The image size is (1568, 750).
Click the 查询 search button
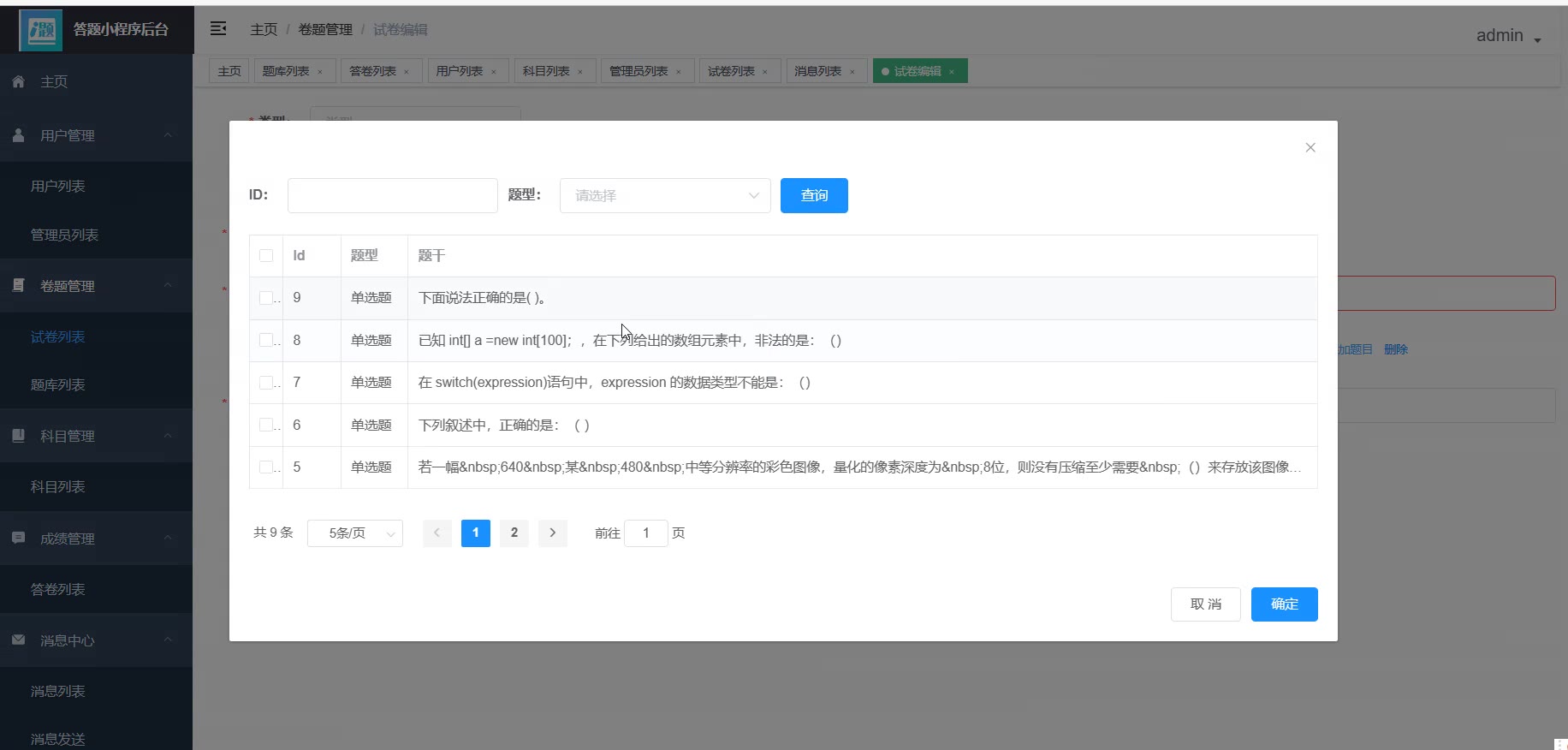tap(814, 195)
